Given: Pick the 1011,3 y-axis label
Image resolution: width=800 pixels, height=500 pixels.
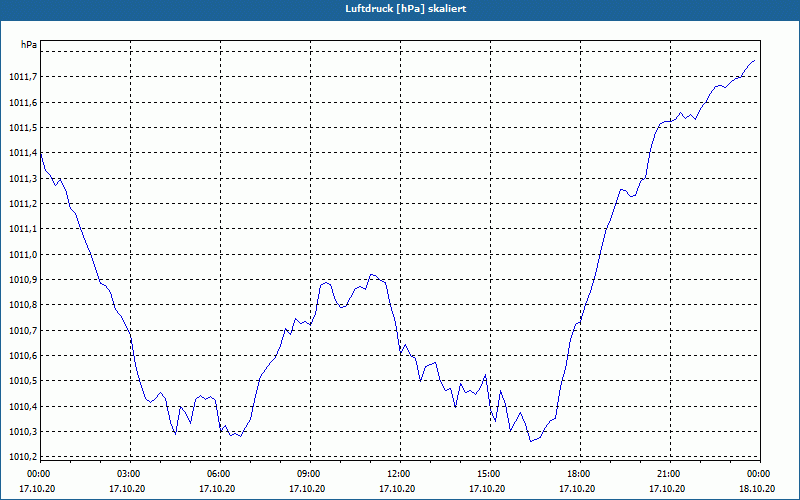Looking at the screenshot, I should coord(23,179).
